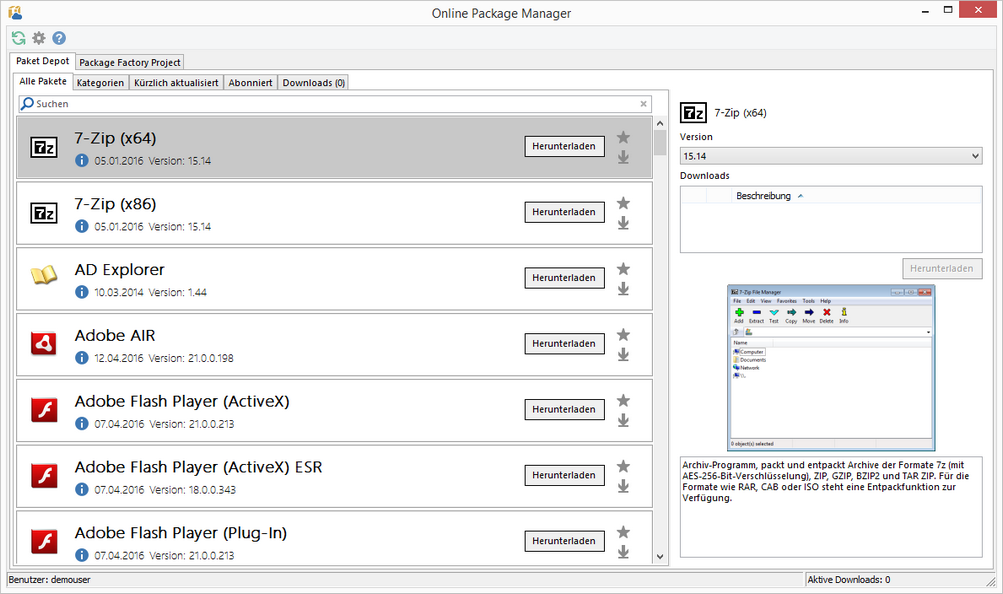Sort downloads by the Beschreibung column header
The height and width of the screenshot is (594, 1003).
(763, 196)
